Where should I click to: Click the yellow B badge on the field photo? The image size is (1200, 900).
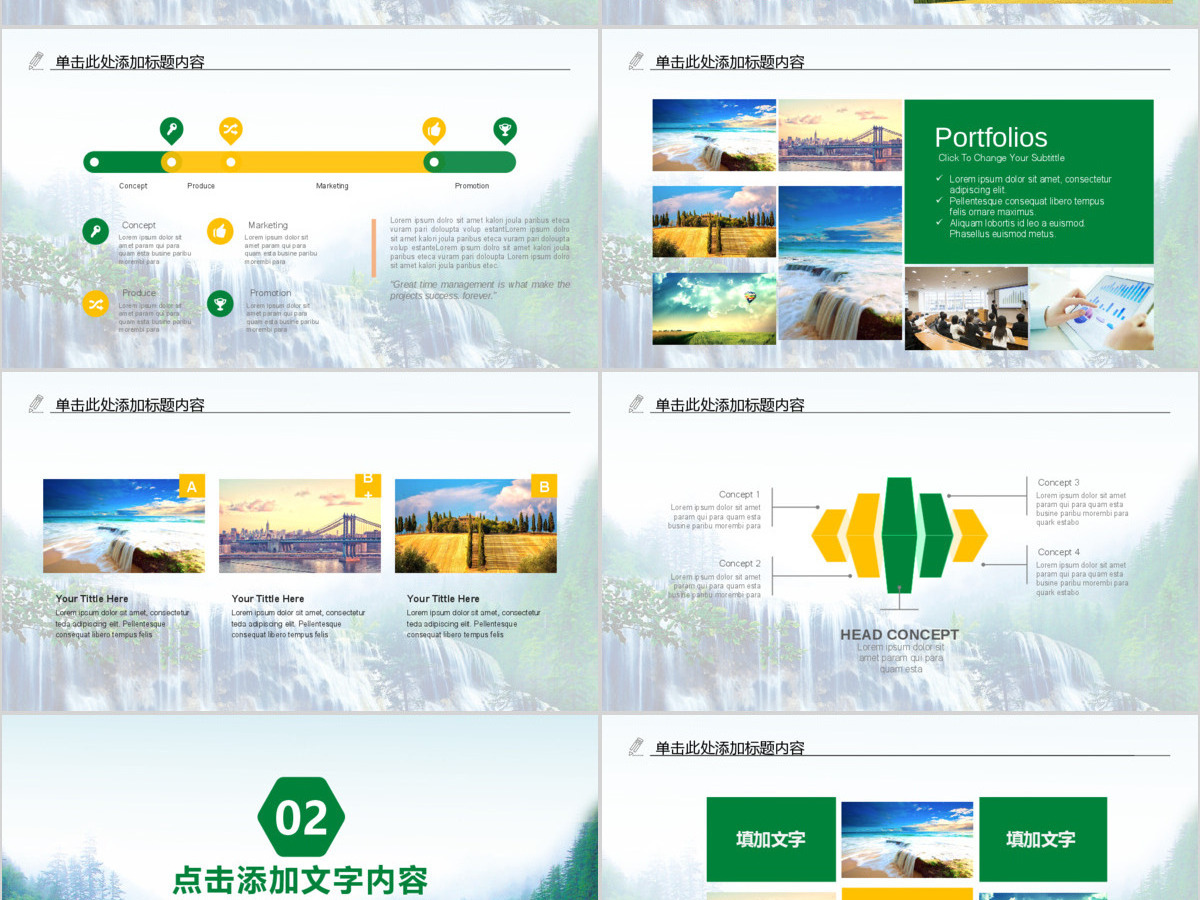(x=544, y=487)
